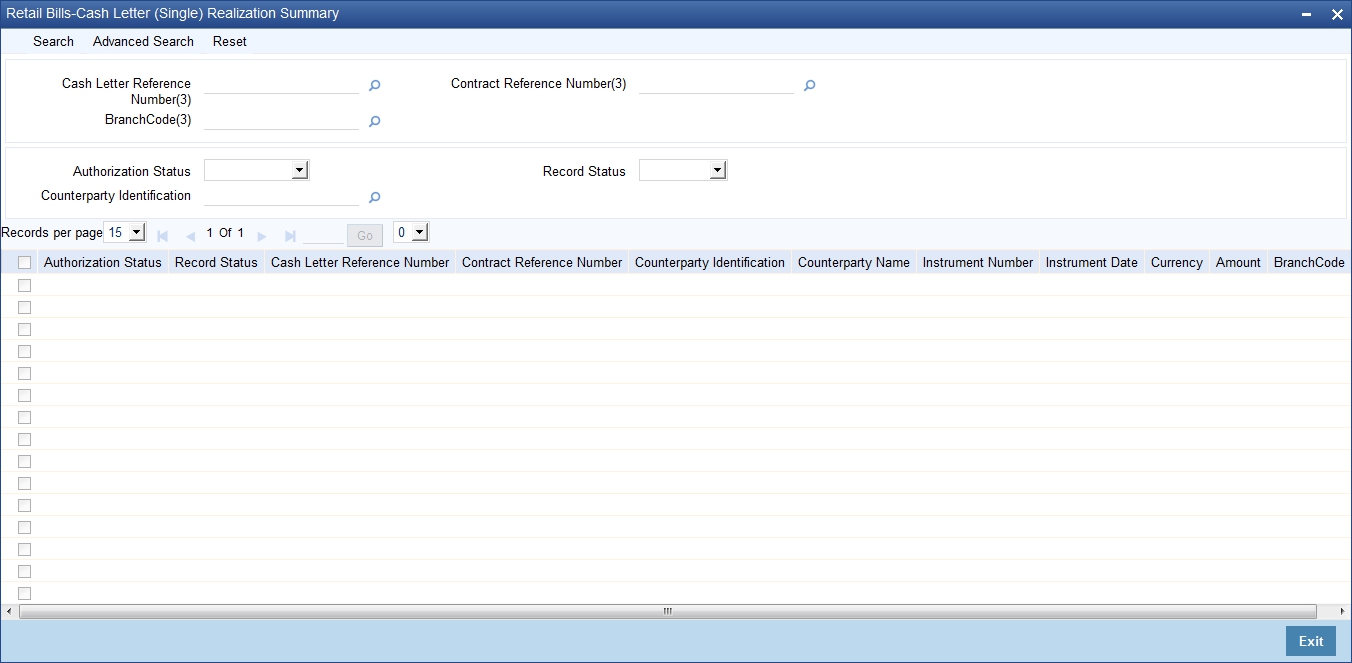The height and width of the screenshot is (663, 1352).
Task: Click the Instrument Number column header
Action: point(978,263)
